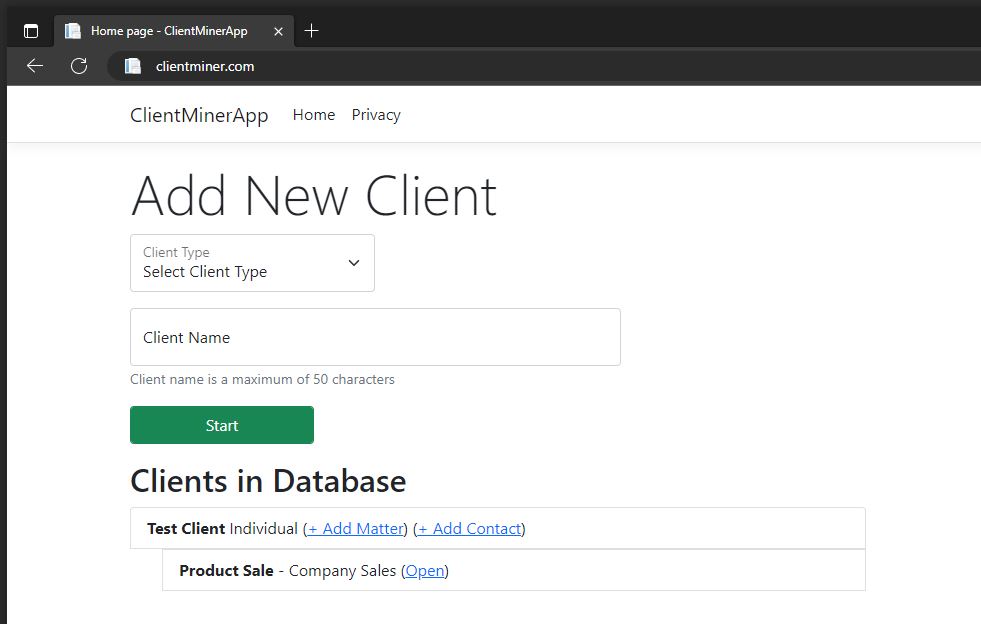981x624 pixels.
Task: Click the back navigation arrow
Action: (x=34, y=66)
